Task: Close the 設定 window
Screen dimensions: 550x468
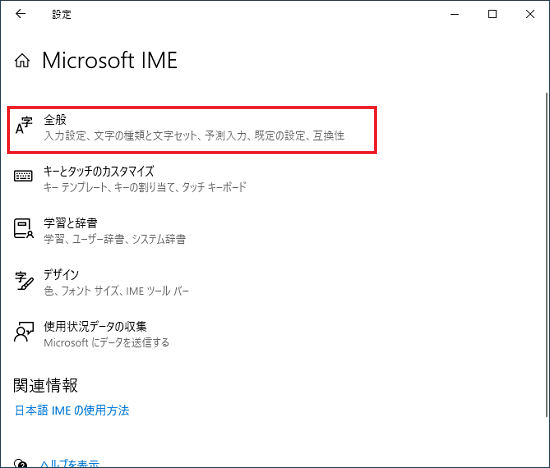Action: coord(530,14)
